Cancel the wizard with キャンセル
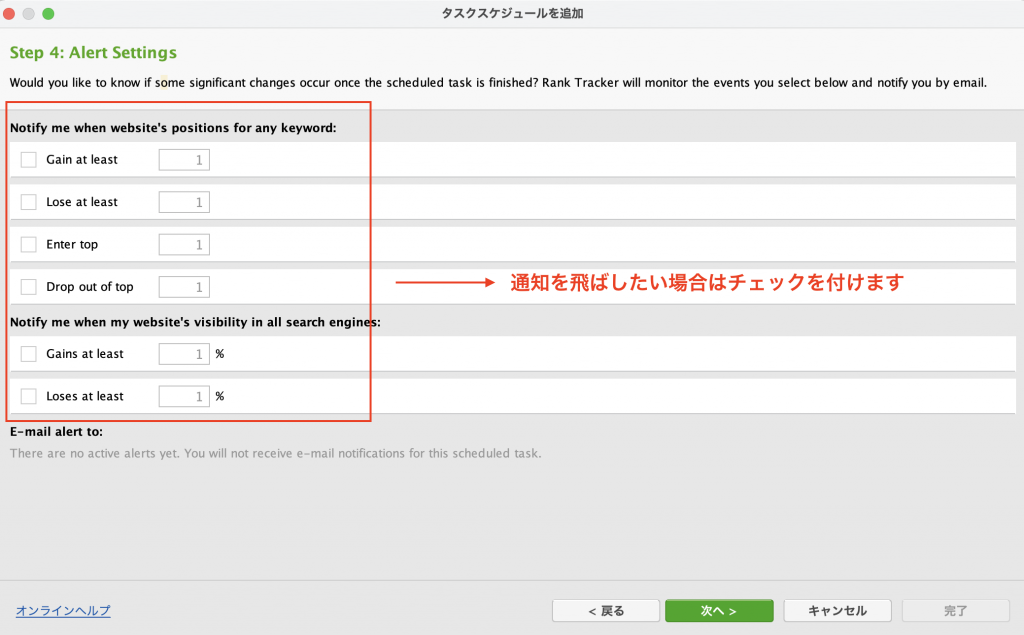 point(837,611)
